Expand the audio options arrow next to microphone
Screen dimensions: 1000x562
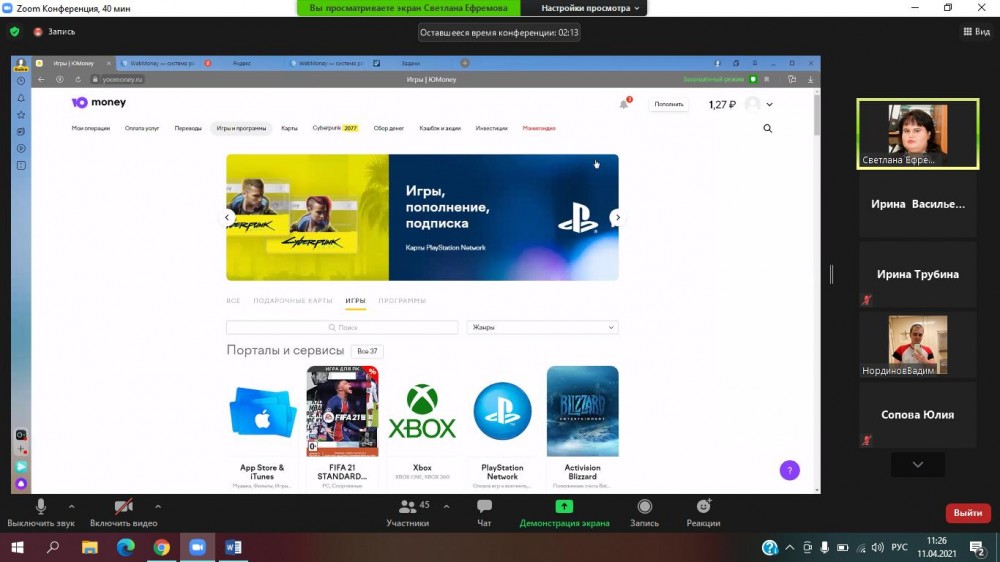tap(71, 506)
